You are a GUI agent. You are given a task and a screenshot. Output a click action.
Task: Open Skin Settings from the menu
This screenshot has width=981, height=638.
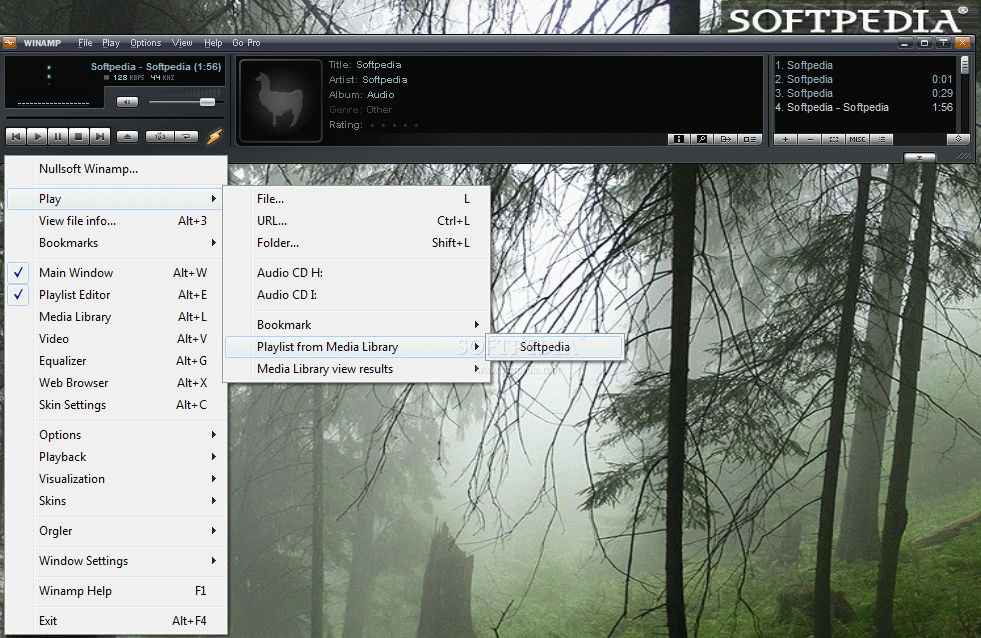116,405
